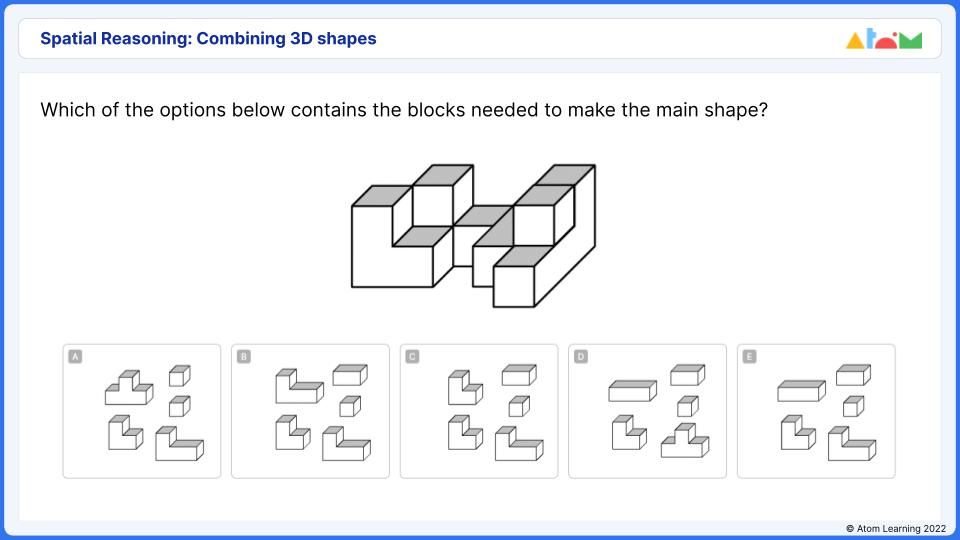Click the letter D badge

click(x=581, y=356)
